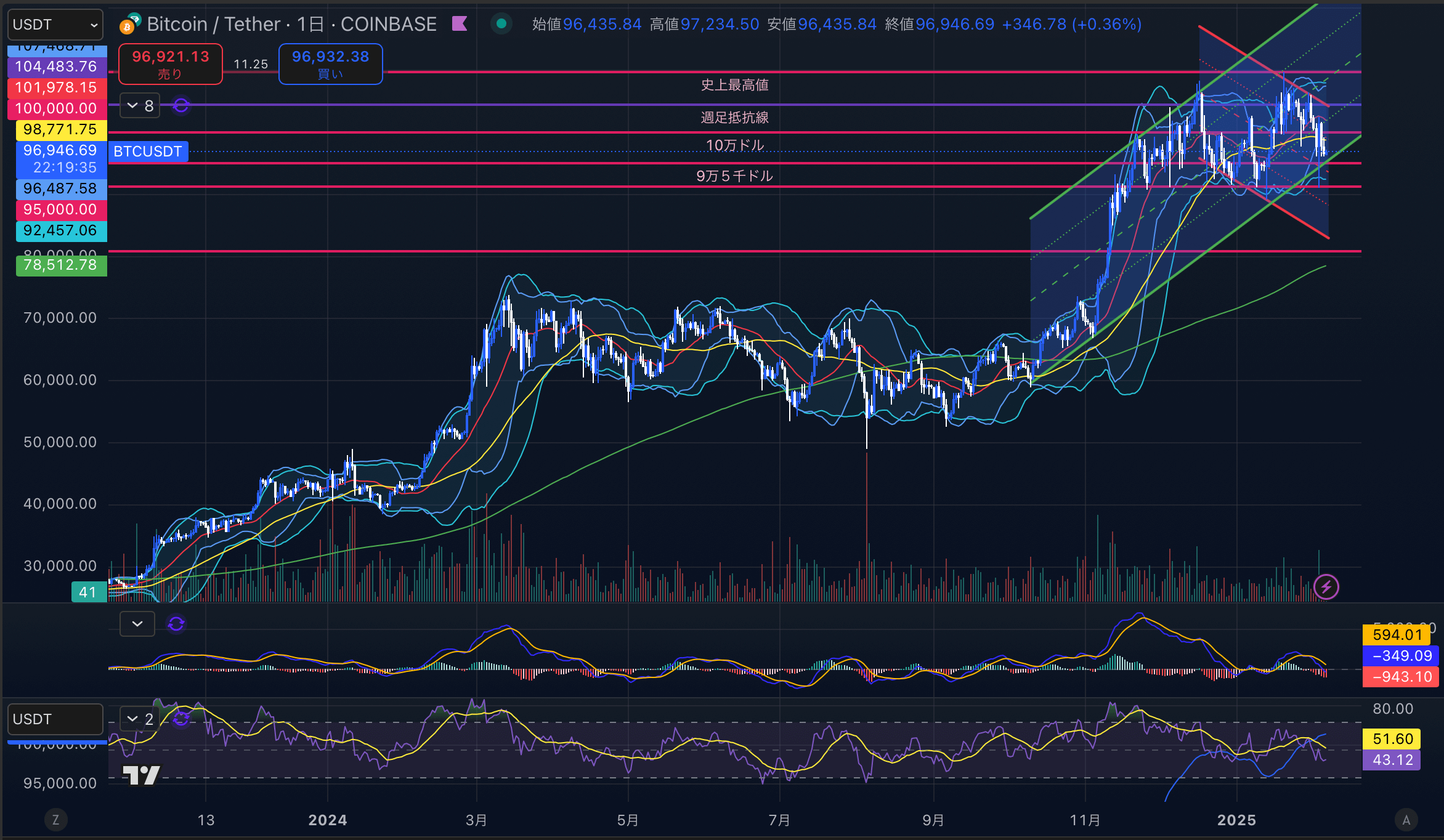
Task: Click the 史上最高値 line label
Action: pos(734,85)
